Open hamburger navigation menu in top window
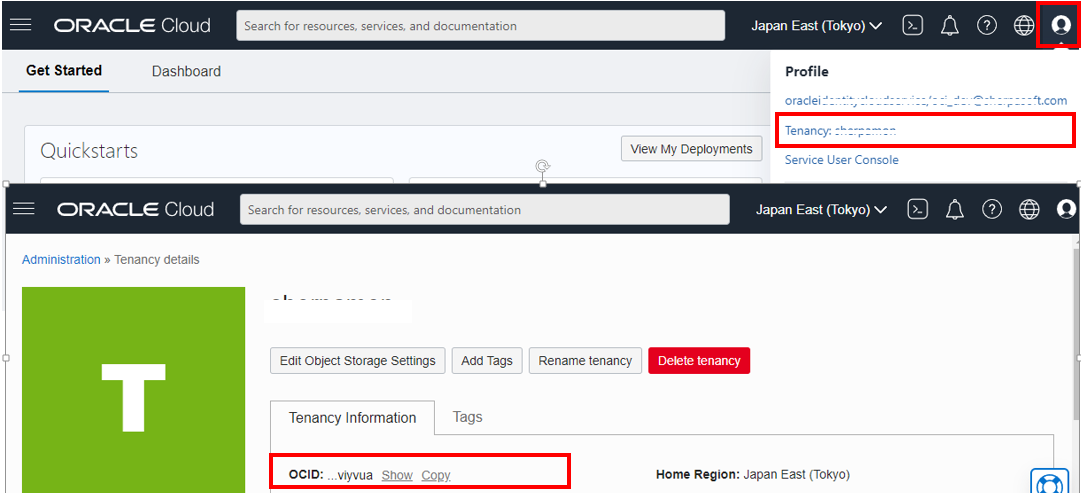The image size is (1081, 493). click(21, 26)
